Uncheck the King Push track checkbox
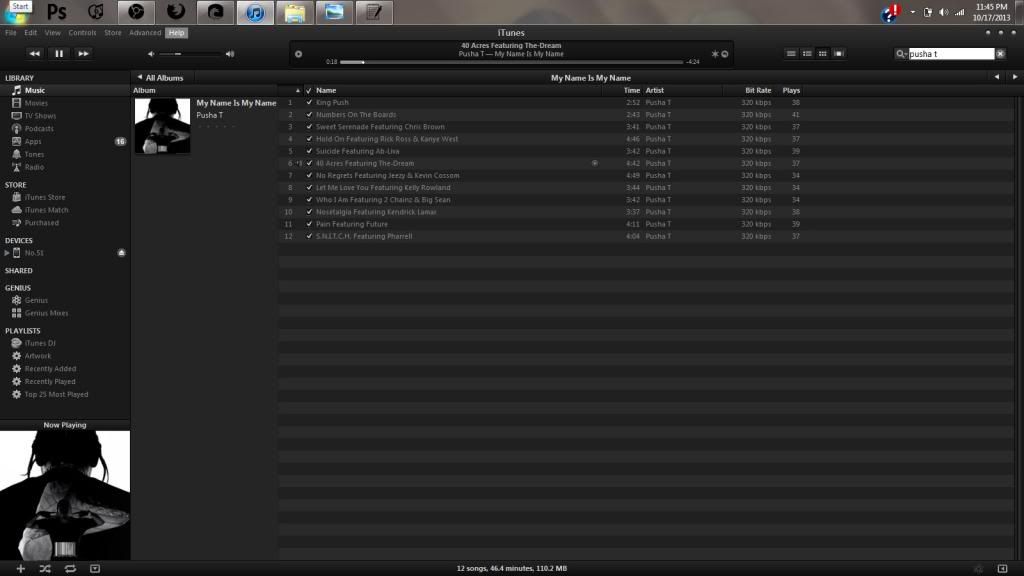Image resolution: width=1024 pixels, height=576 pixels. (309, 103)
